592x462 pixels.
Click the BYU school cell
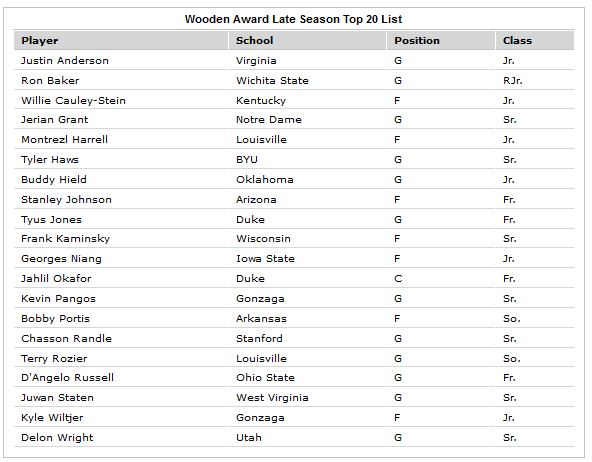[x=247, y=160]
